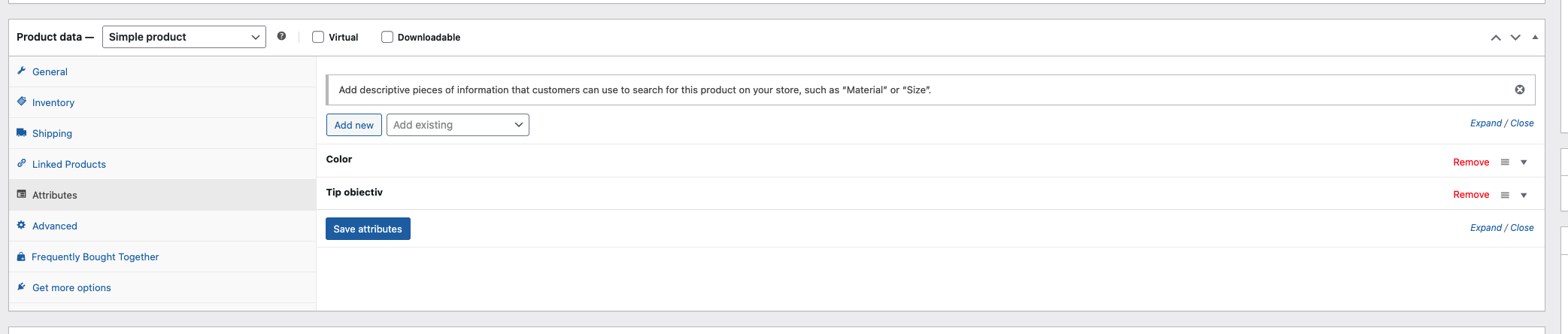Enable the Virtual checkbox
This screenshot has height=334, width=1568.
(x=318, y=37)
